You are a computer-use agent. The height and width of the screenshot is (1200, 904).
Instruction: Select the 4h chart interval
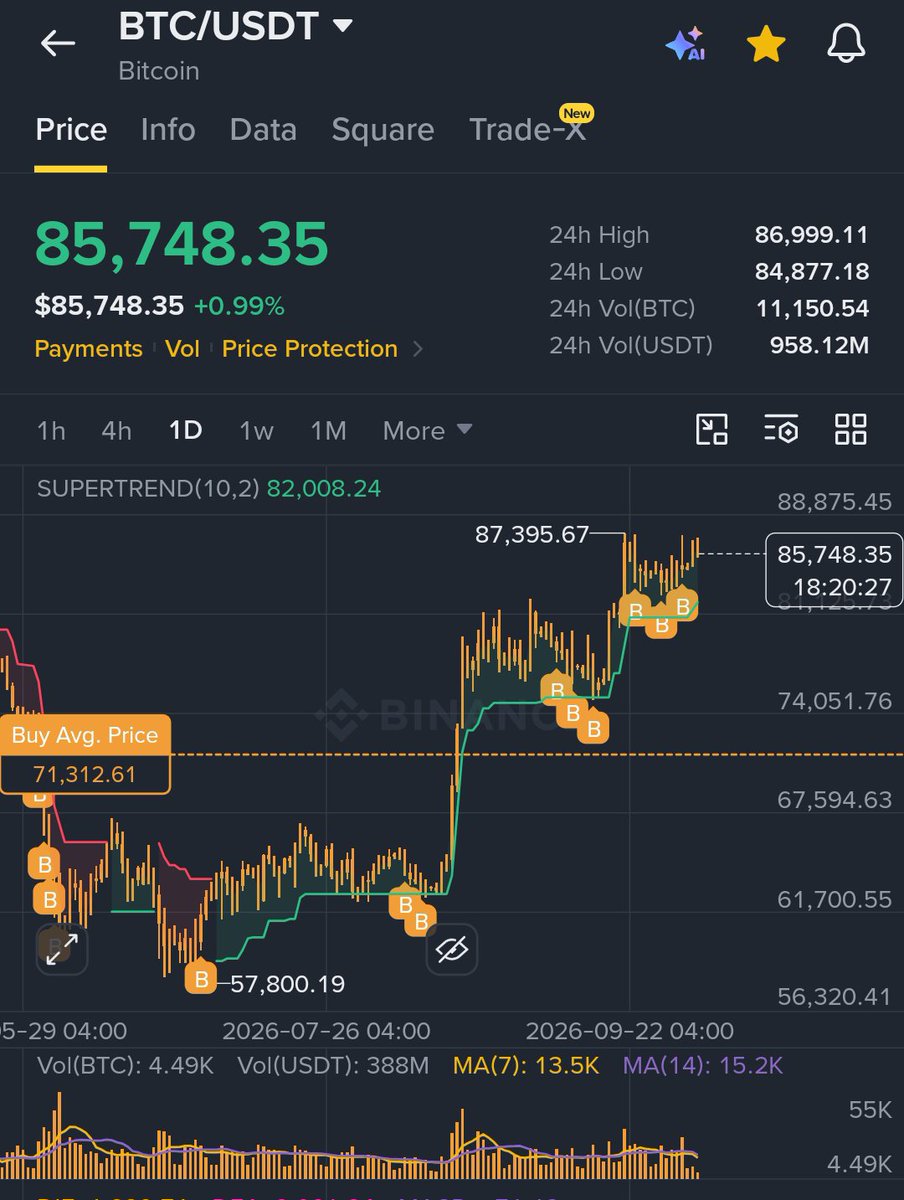117,431
